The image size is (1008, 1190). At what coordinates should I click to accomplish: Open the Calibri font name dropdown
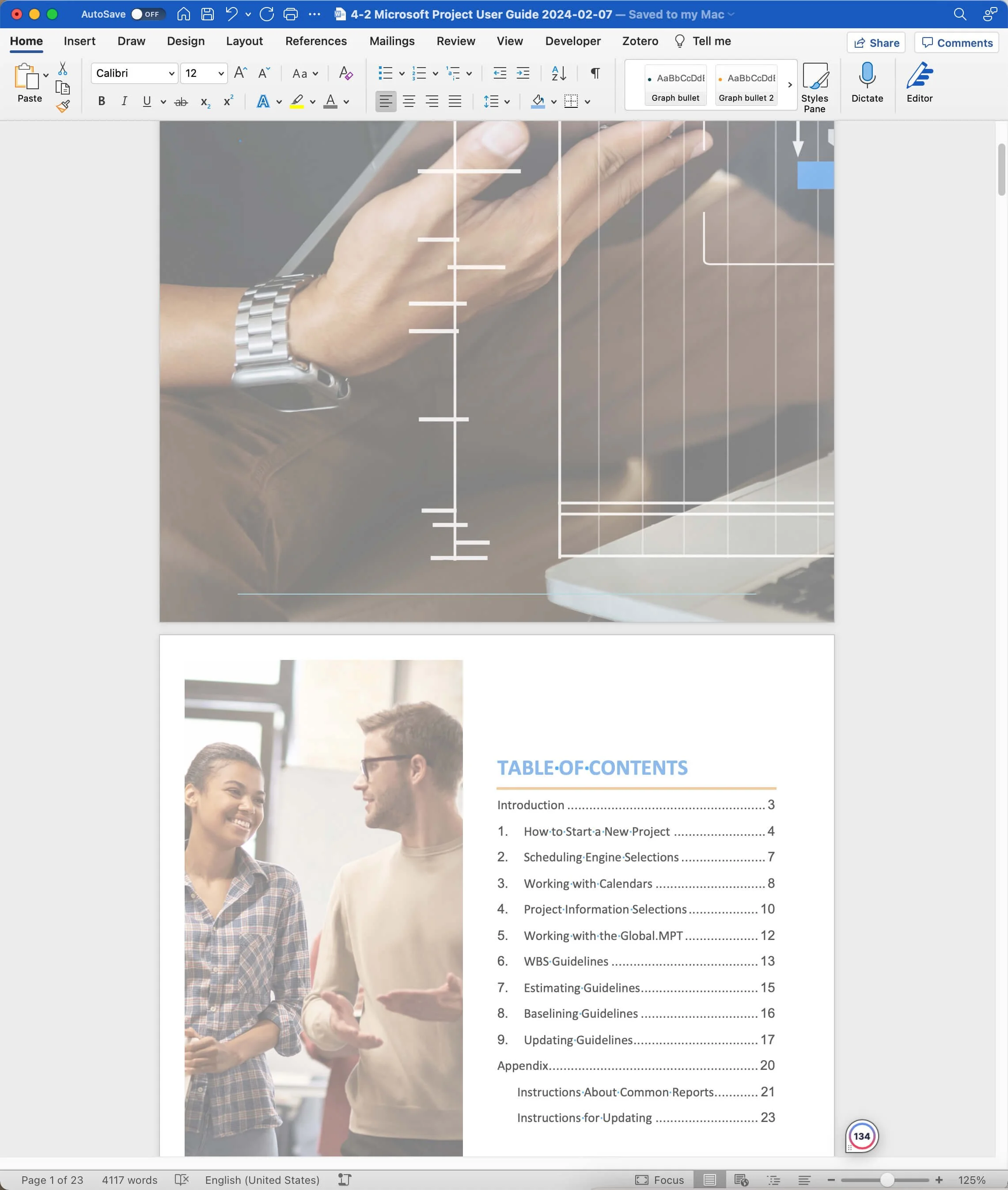(171, 73)
